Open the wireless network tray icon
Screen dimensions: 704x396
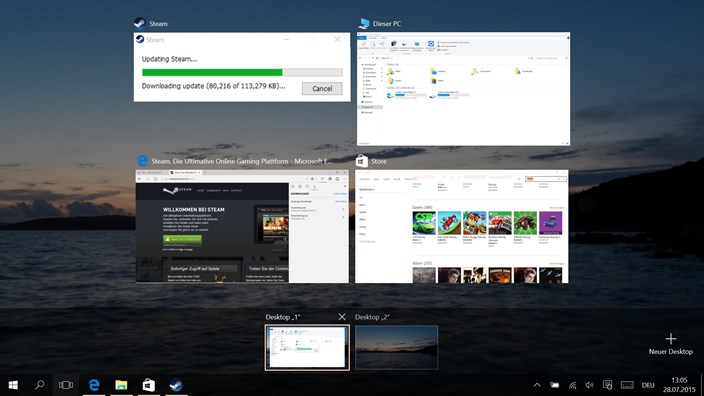coord(572,385)
